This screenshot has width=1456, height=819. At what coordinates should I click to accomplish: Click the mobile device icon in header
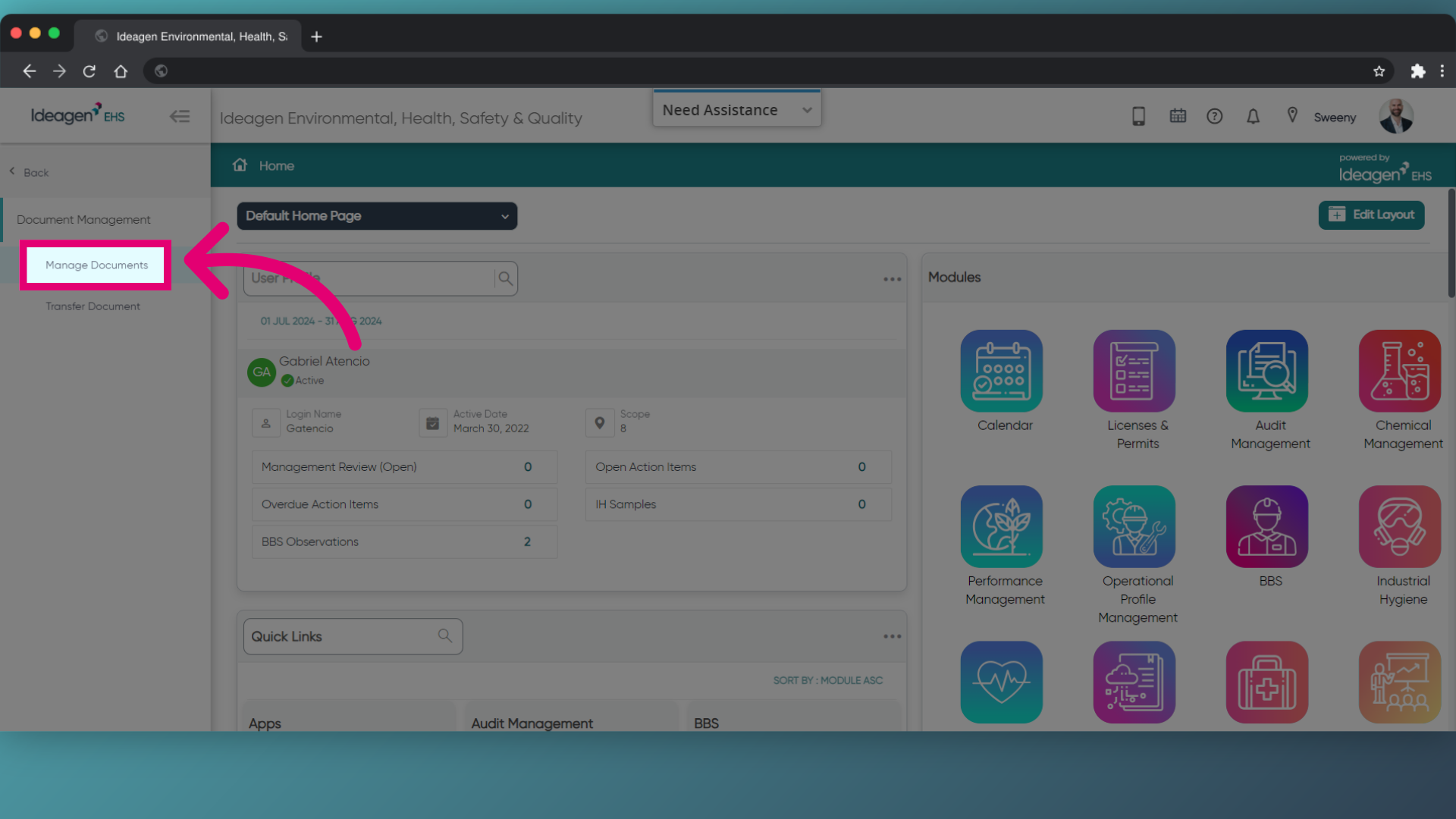point(1138,116)
